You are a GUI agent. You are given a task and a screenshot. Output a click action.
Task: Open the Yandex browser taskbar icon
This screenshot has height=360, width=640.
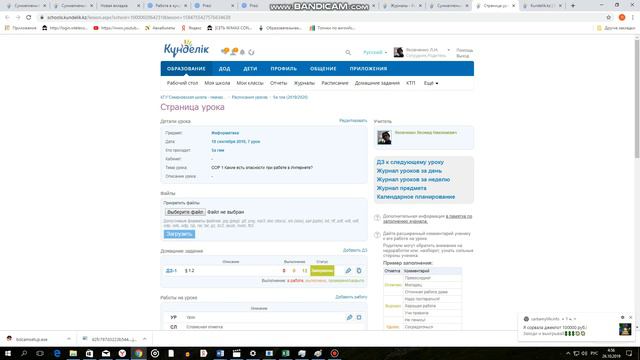(122, 353)
